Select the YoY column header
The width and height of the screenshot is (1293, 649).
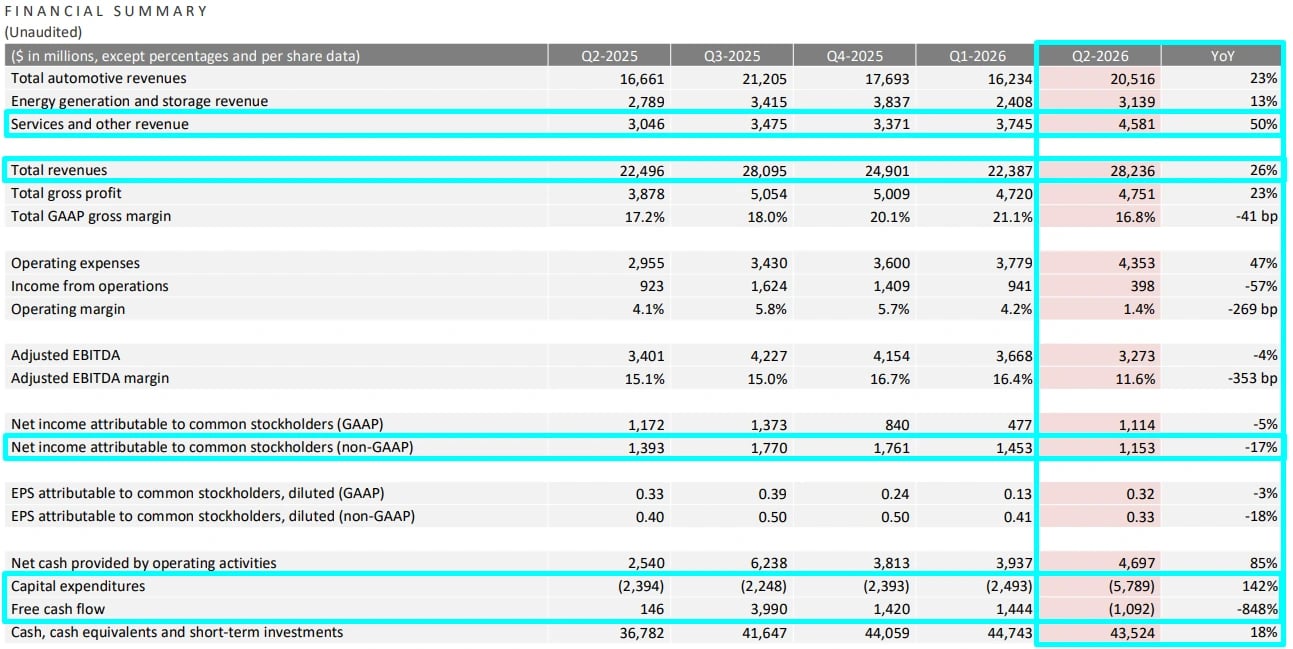[1222, 56]
